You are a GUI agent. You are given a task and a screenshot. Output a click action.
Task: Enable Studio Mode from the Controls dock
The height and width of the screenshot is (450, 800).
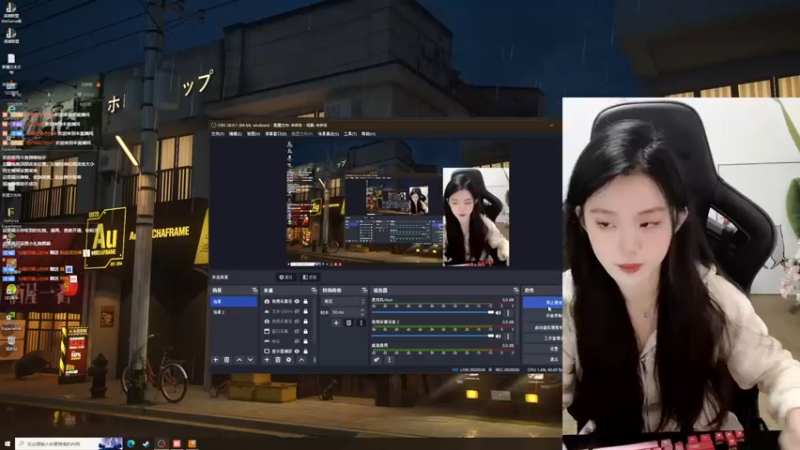pos(542,338)
